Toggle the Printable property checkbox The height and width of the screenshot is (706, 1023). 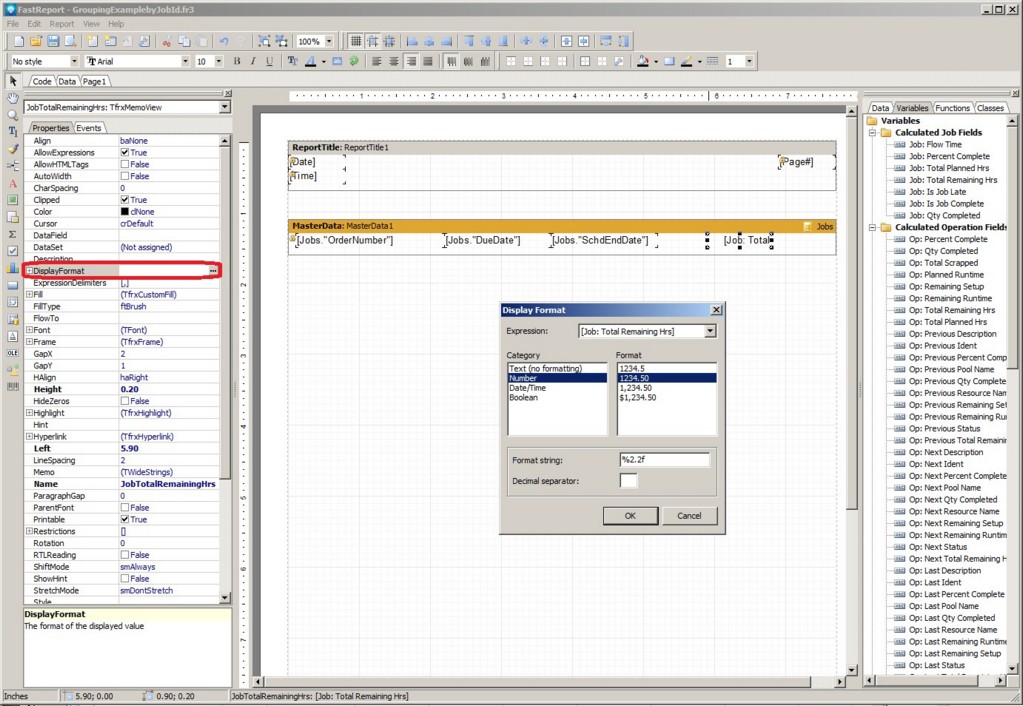[x=125, y=520]
